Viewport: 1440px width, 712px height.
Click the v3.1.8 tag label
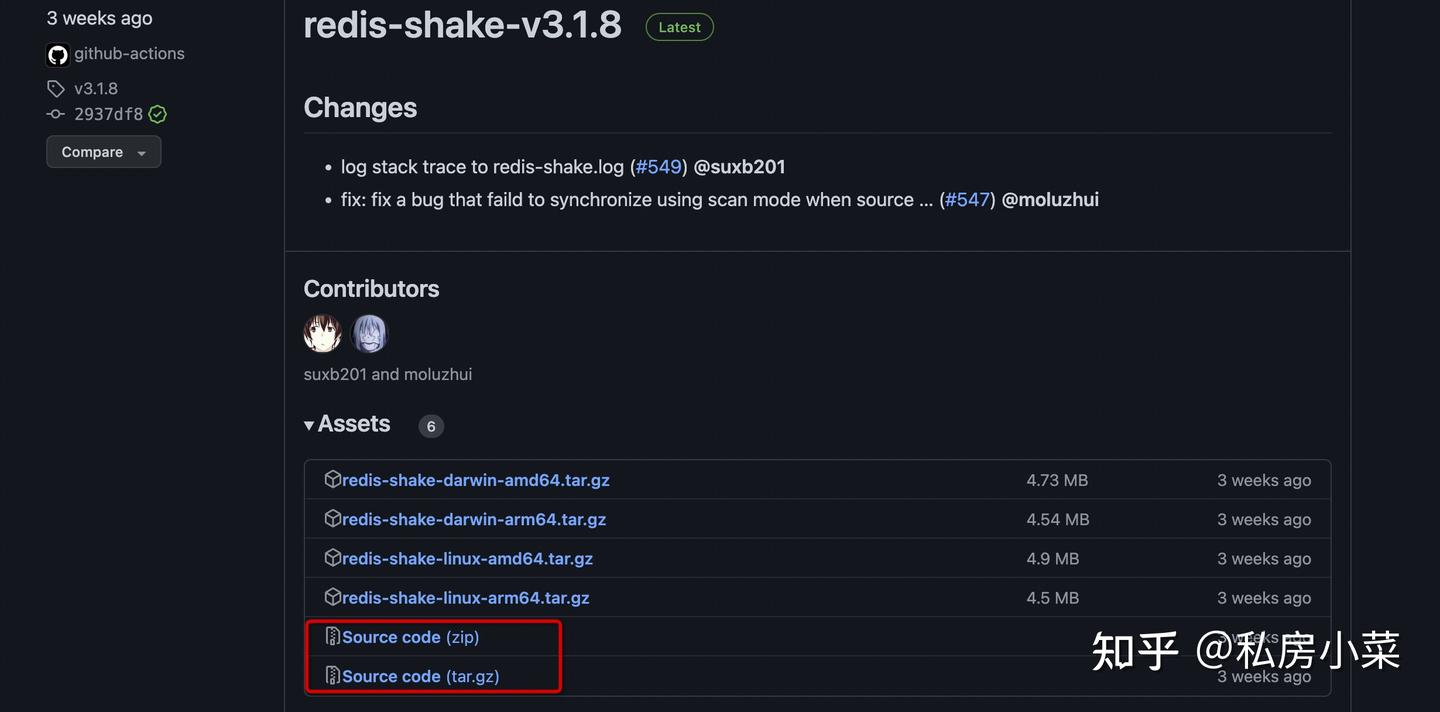[x=96, y=88]
